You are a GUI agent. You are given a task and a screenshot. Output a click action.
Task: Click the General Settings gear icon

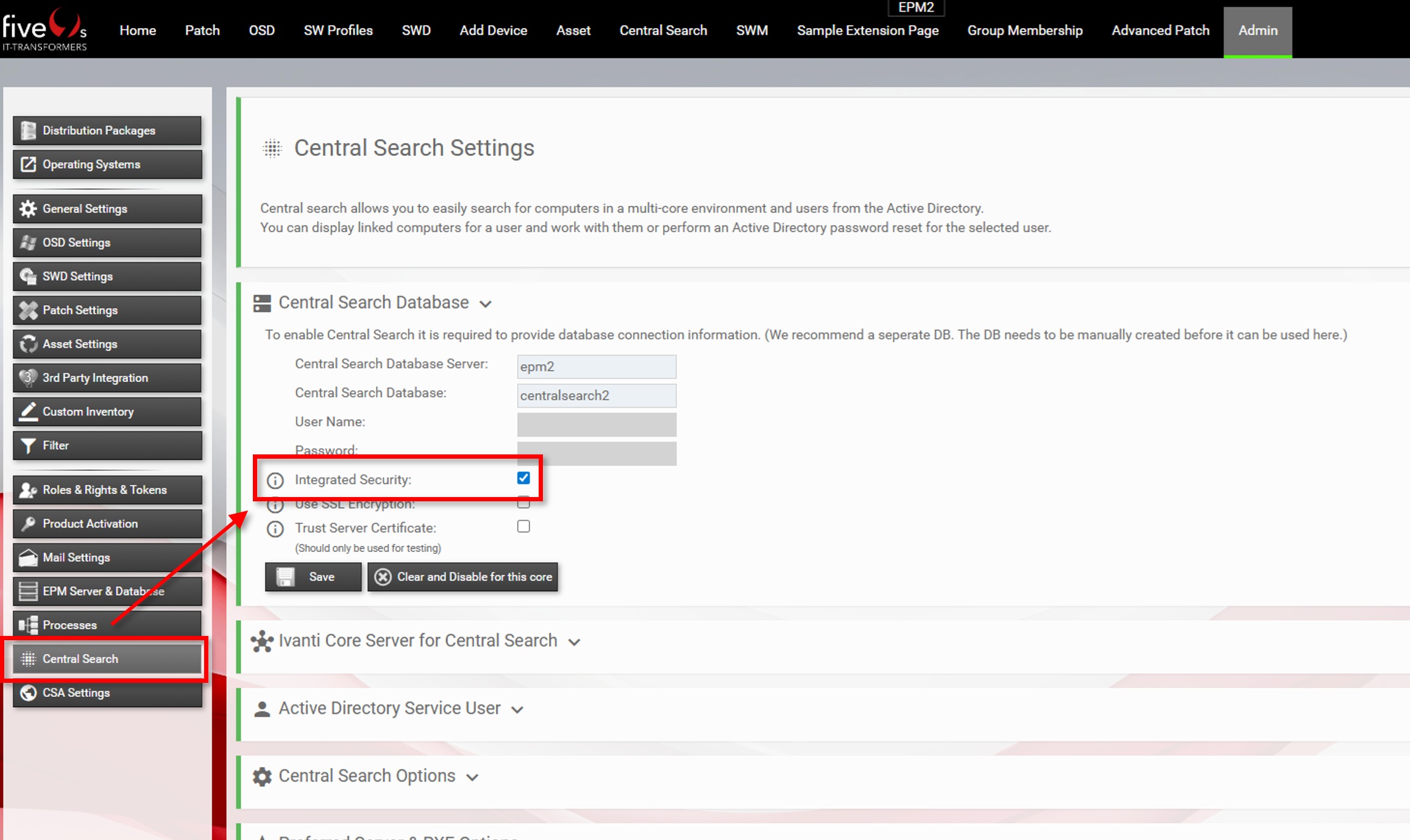(x=28, y=209)
